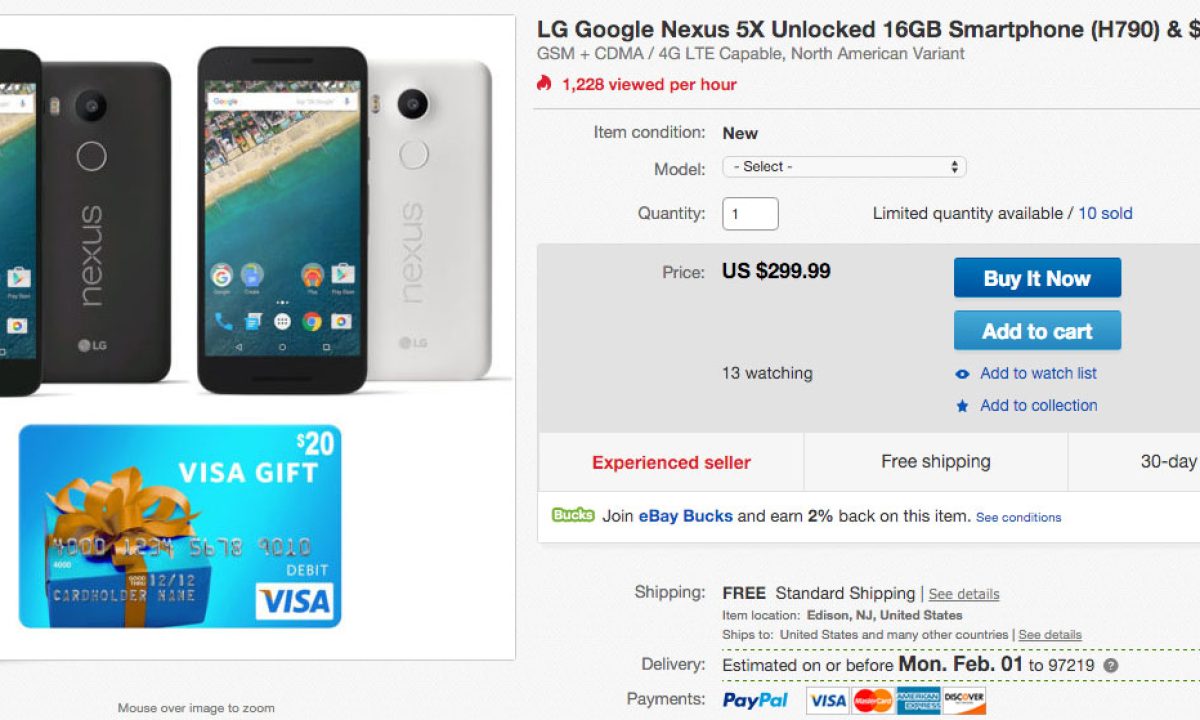Image resolution: width=1200 pixels, height=720 pixels.
Task: Click the delivery estimate help icon
Action: coord(1111,666)
